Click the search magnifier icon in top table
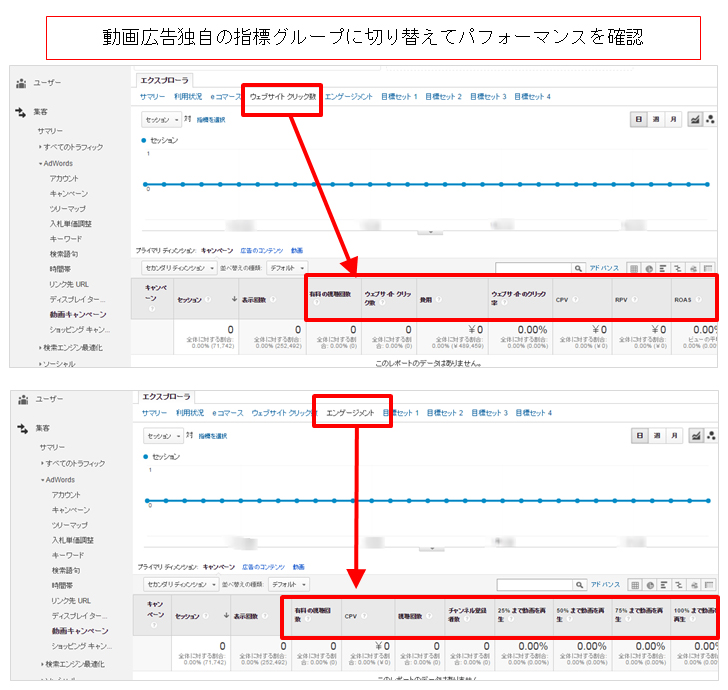 578,268
